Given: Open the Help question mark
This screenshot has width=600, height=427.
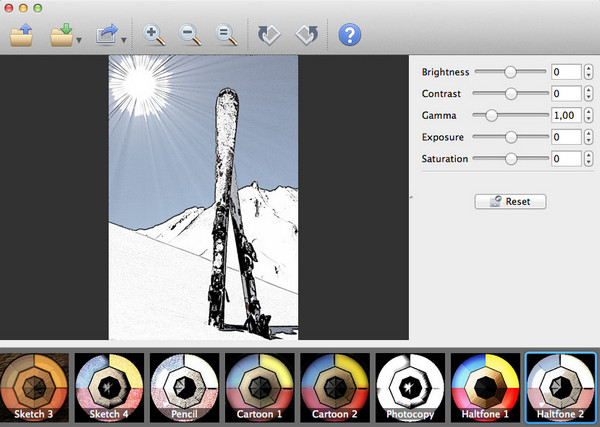Looking at the screenshot, I should (x=350, y=35).
